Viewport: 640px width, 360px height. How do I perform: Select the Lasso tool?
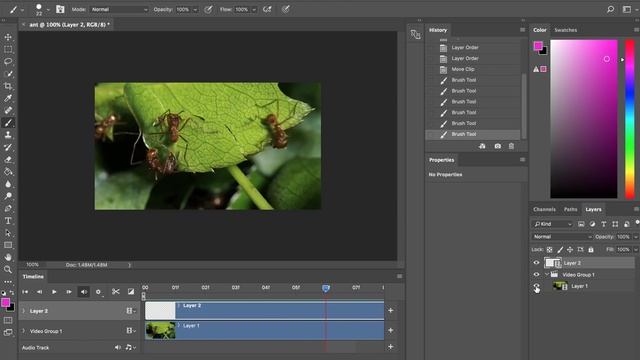(x=8, y=62)
